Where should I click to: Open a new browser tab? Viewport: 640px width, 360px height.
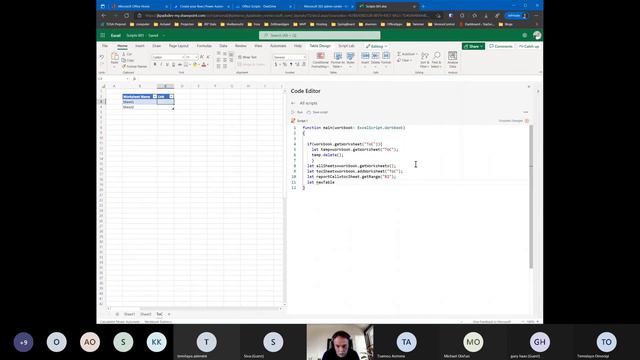pos(423,6)
